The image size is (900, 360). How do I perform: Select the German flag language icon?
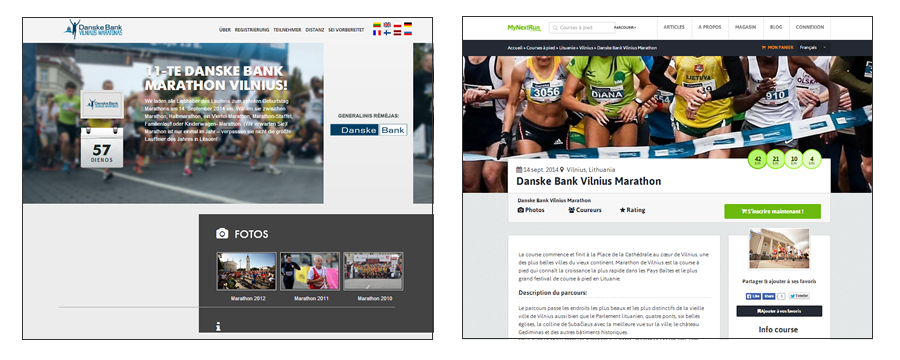(408, 25)
